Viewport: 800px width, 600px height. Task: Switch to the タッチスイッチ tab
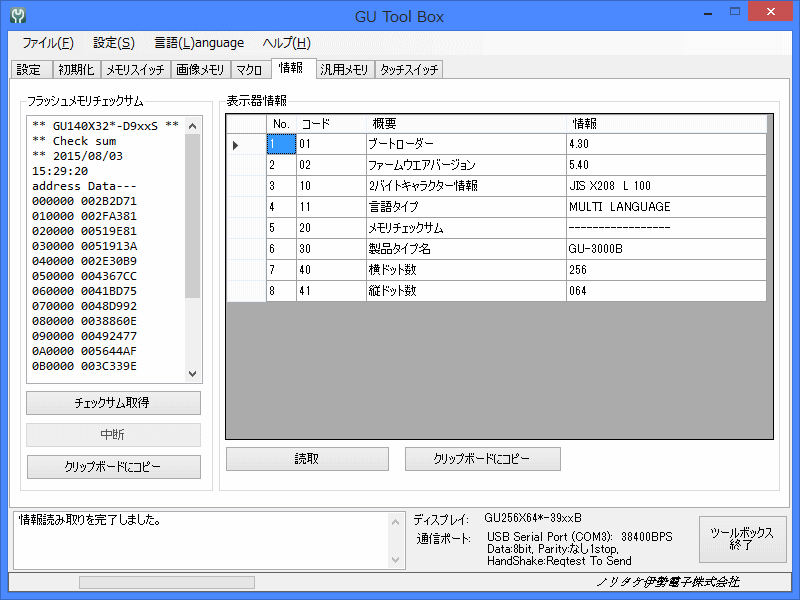tap(409, 69)
